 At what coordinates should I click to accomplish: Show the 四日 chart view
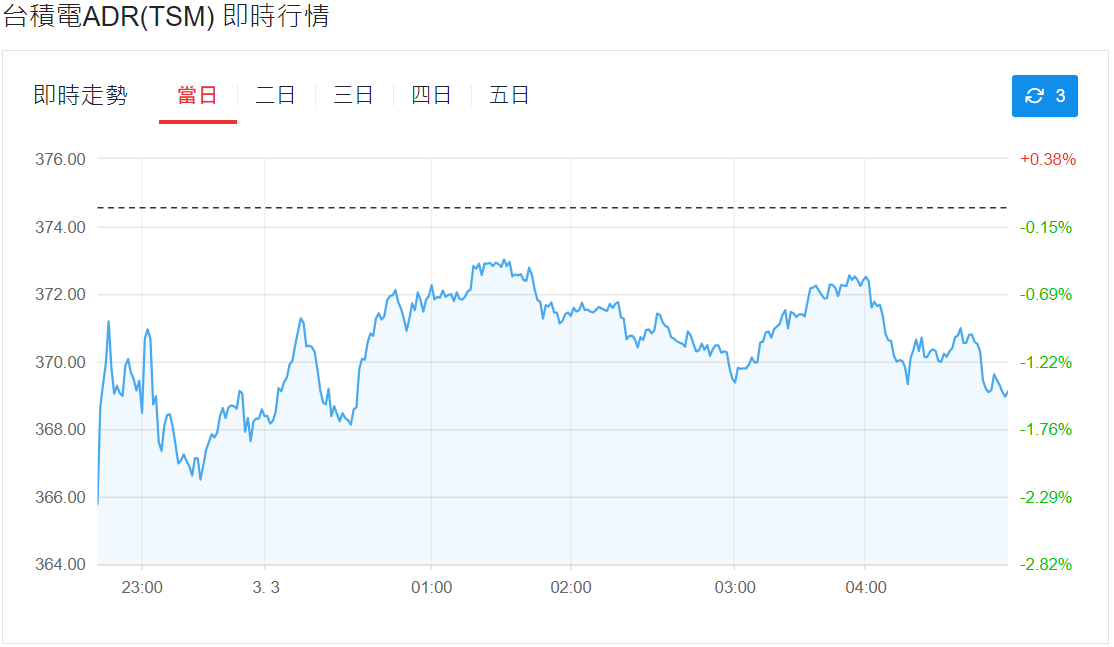click(431, 96)
